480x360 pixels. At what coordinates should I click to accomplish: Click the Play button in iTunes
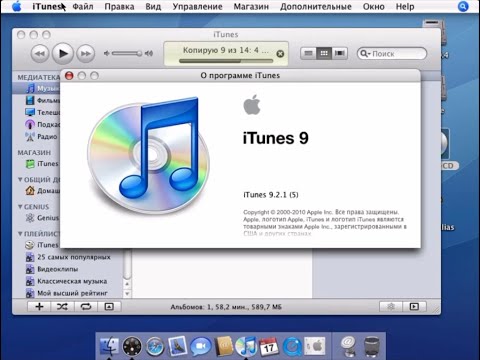(x=63, y=53)
